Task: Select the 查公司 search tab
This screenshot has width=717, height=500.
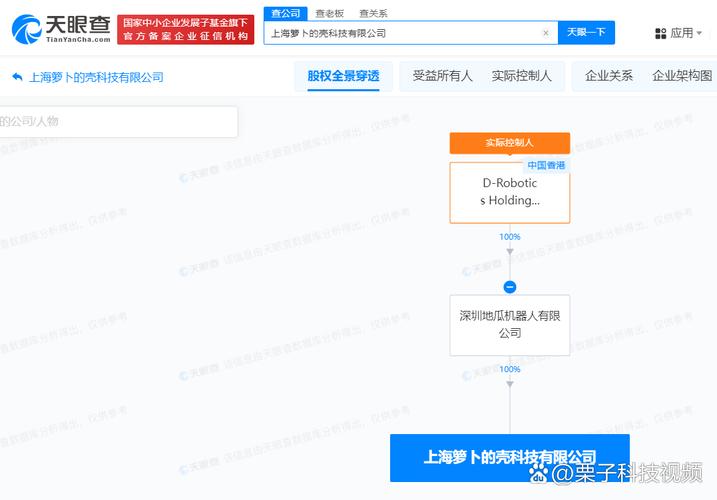Action: click(x=285, y=13)
